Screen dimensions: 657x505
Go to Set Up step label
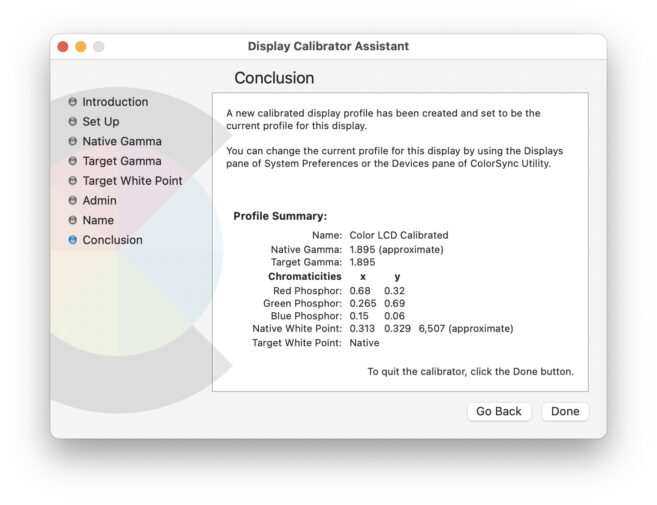click(101, 122)
